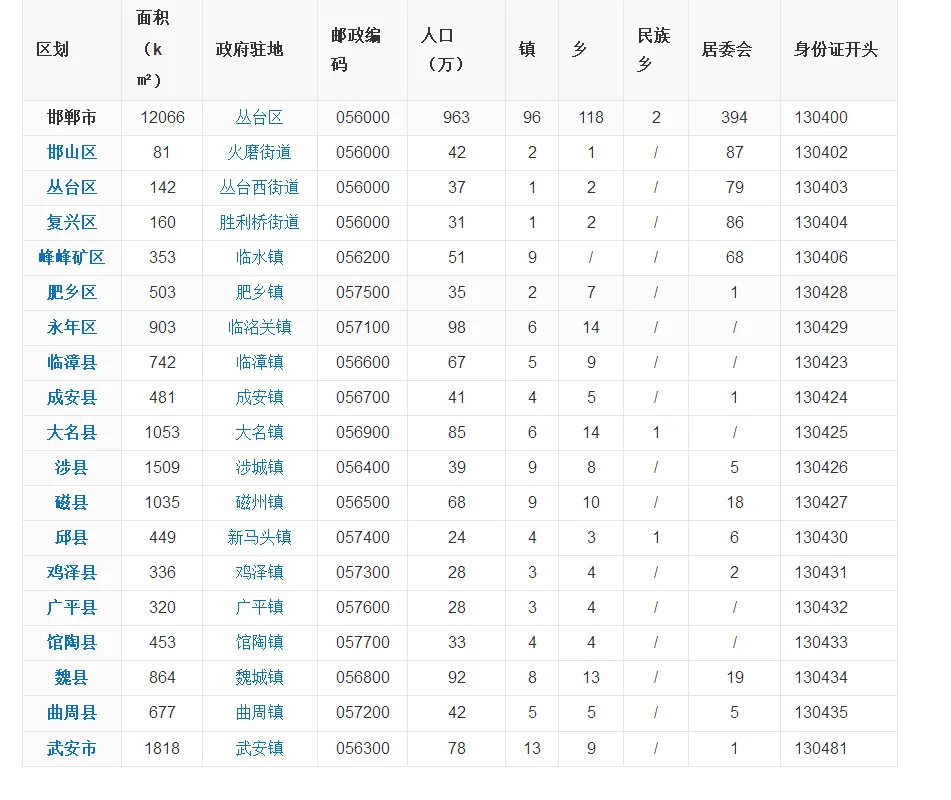Click the 成安镇 link

(x=259, y=397)
